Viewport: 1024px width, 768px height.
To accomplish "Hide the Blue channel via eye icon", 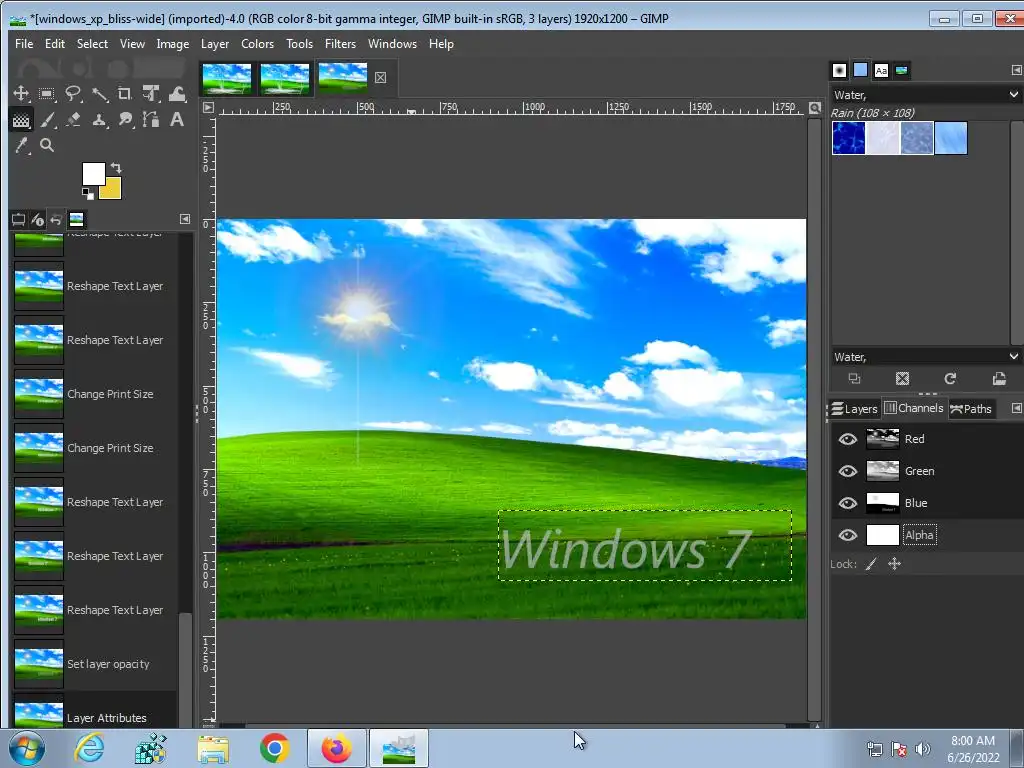I will pyautogui.click(x=848, y=503).
